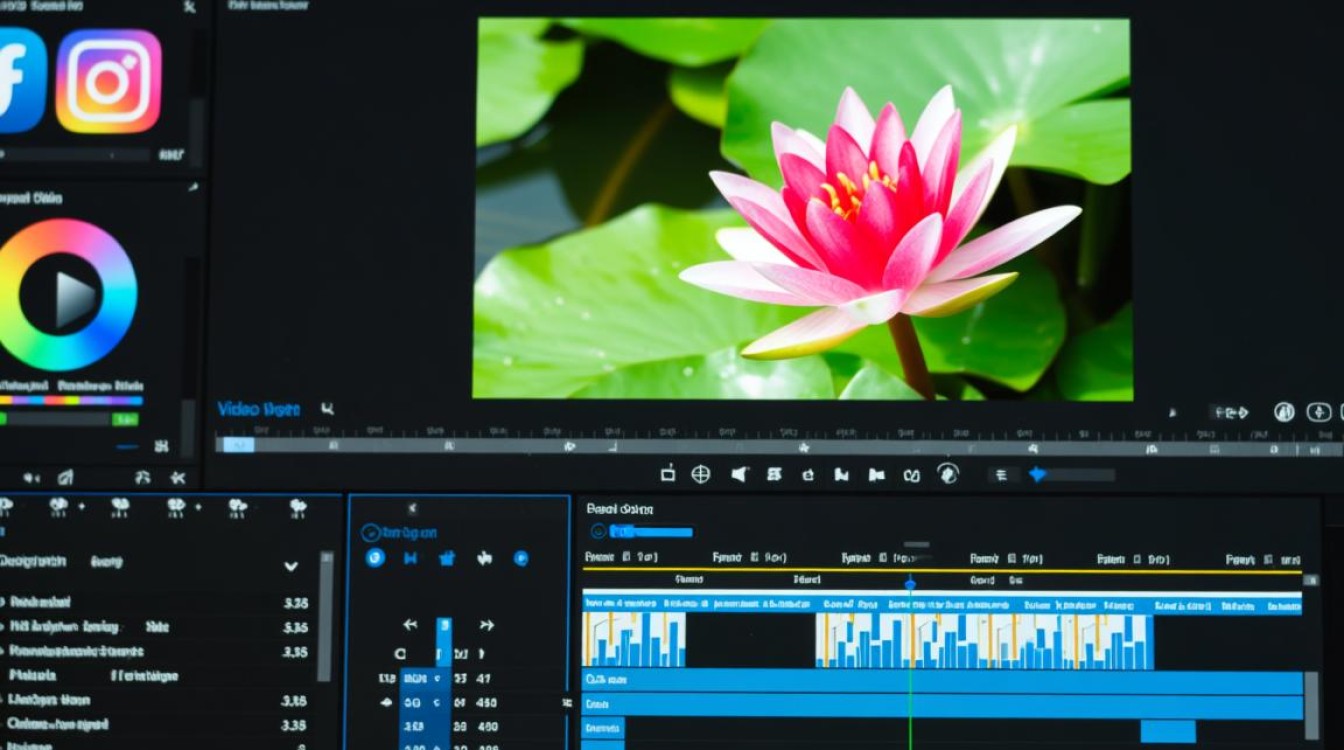
Task: Click the Facebook icon beside Instagram
Action: [x=18, y=81]
